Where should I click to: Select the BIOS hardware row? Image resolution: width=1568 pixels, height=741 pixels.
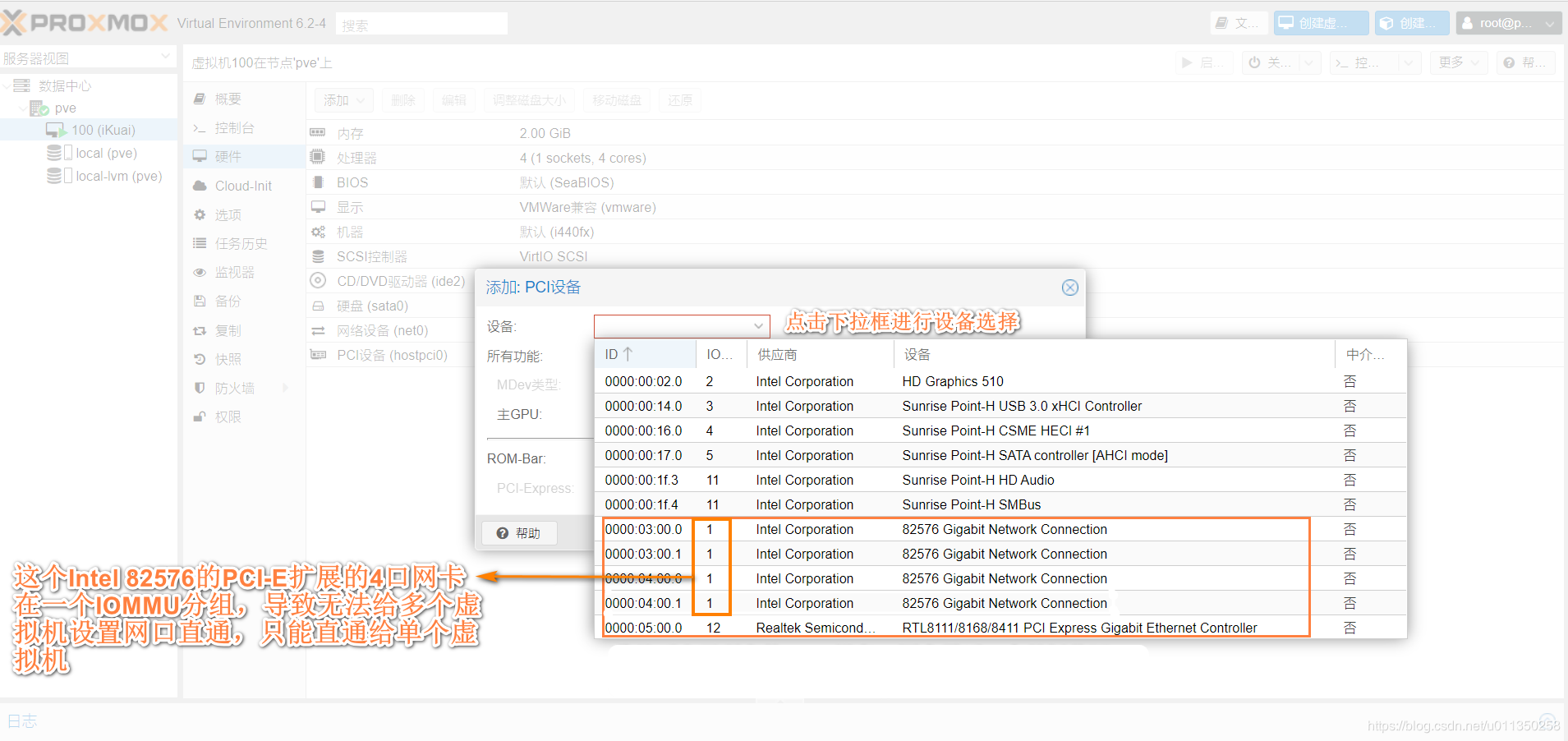coord(936,182)
